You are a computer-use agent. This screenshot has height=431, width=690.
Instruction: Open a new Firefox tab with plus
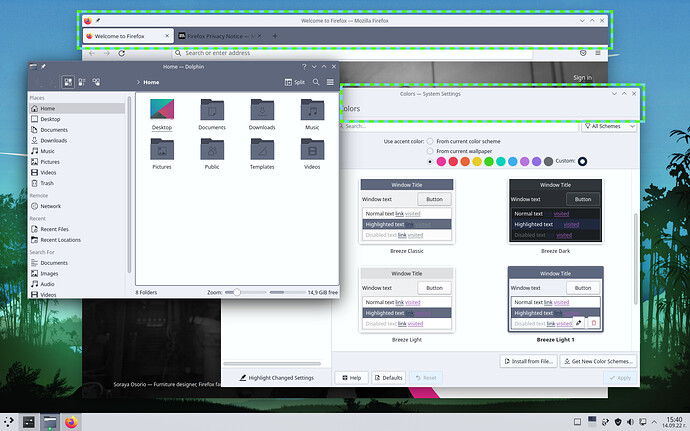click(x=275, y=36)
